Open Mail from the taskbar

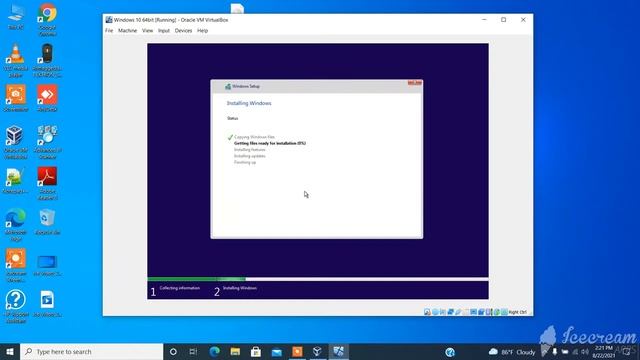coord(277,351)
